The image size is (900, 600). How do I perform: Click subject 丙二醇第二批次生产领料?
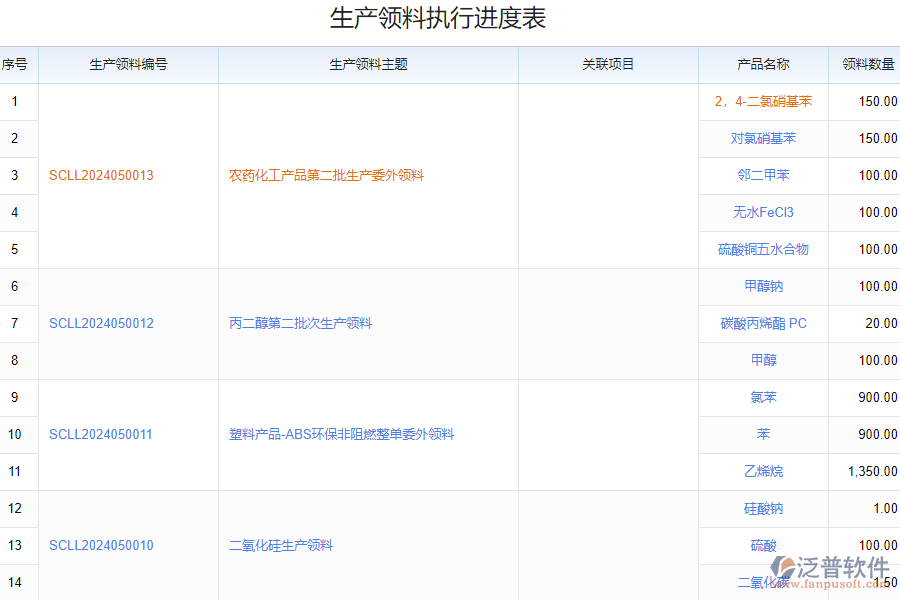pos(300,324)
